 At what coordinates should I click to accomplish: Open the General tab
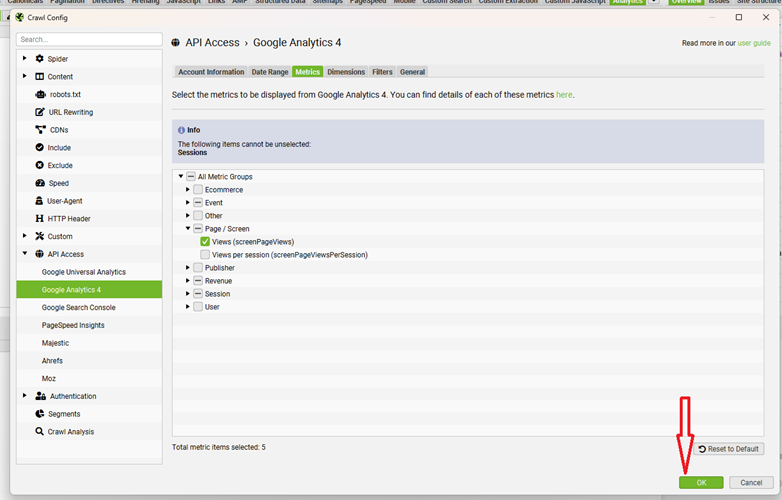[412, 72]
